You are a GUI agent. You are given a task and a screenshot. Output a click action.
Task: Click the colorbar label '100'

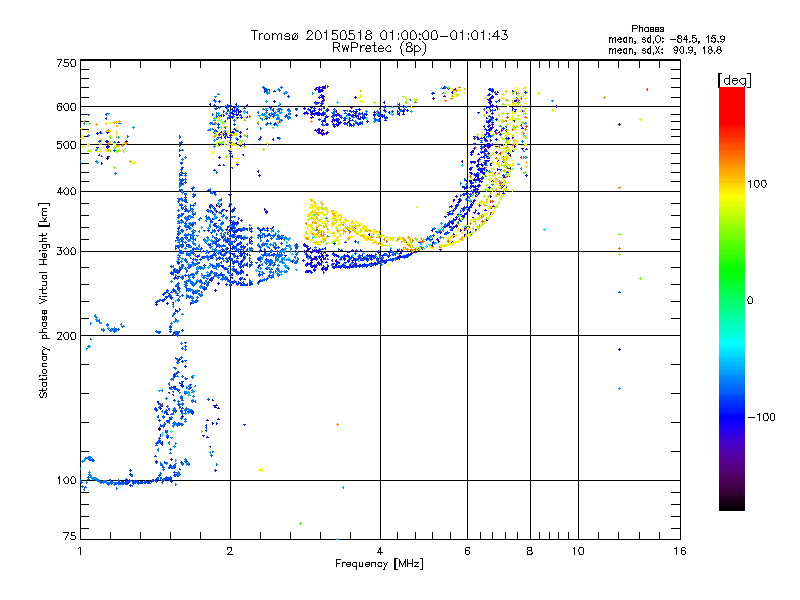click(757, 184)
